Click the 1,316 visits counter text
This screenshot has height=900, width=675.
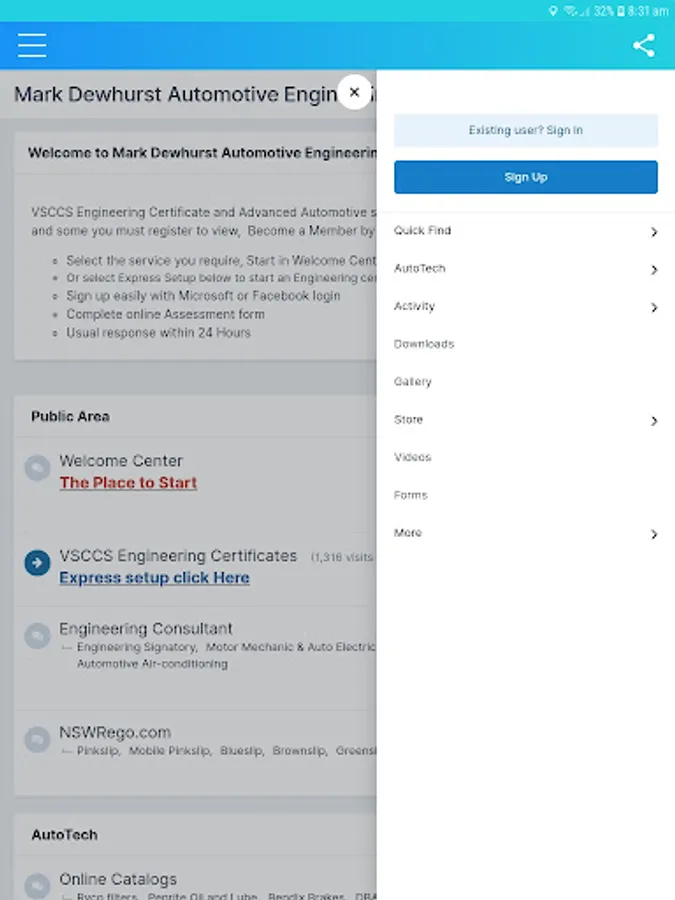342,557
